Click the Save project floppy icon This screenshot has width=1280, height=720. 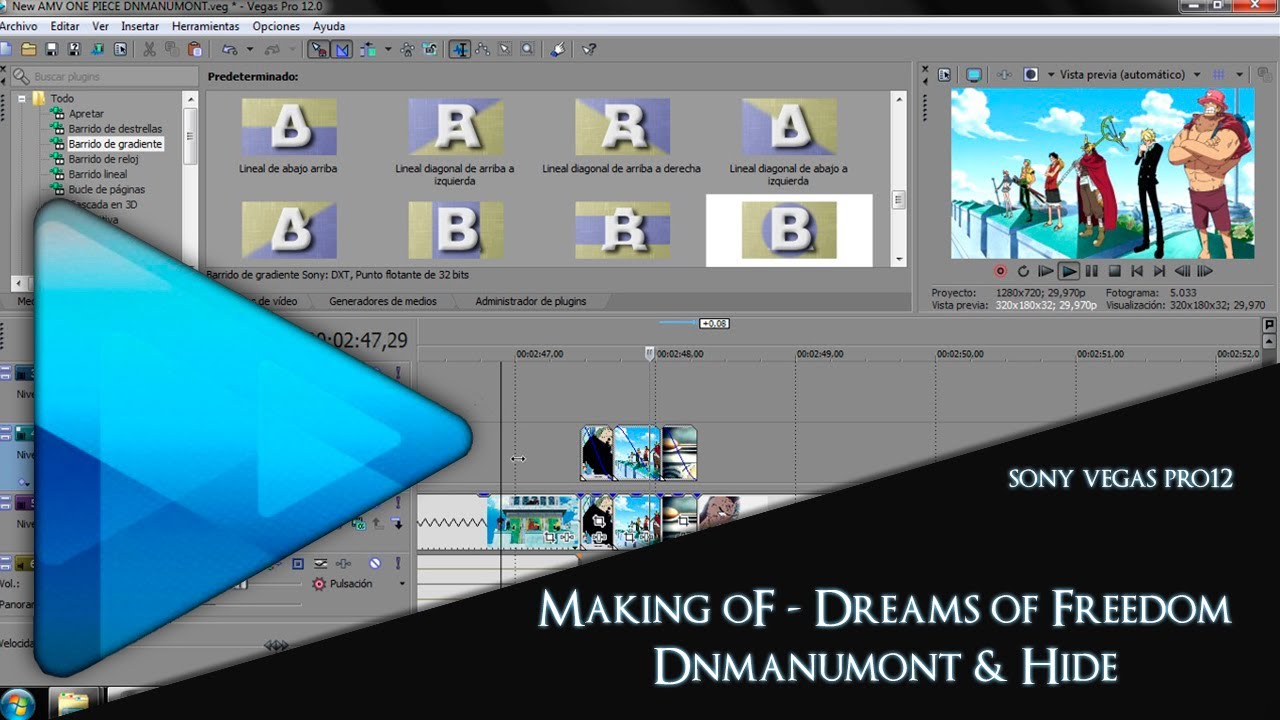[x=51, y=48]
